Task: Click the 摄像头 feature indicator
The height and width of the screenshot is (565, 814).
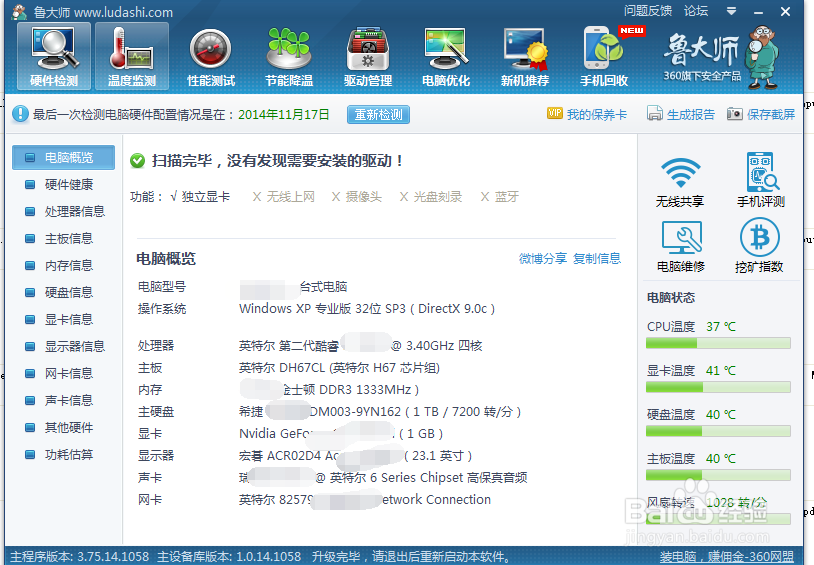Action: (357, 197)
